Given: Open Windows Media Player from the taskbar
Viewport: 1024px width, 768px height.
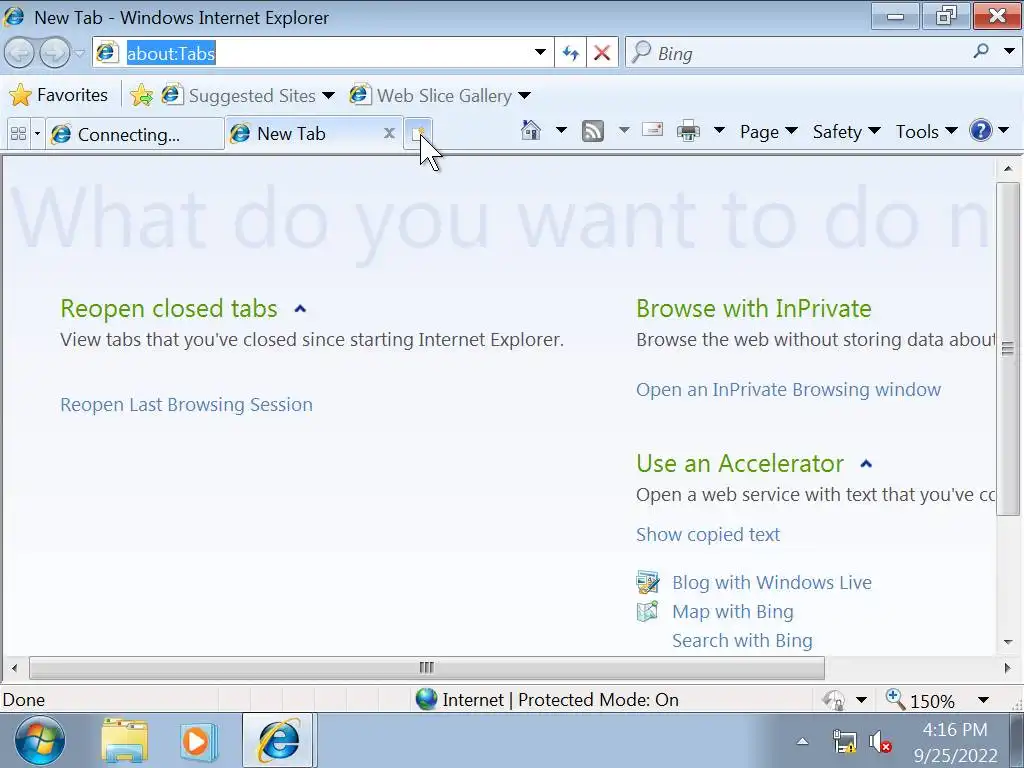Looking at the screenshot, I should (x=197, y=741).
